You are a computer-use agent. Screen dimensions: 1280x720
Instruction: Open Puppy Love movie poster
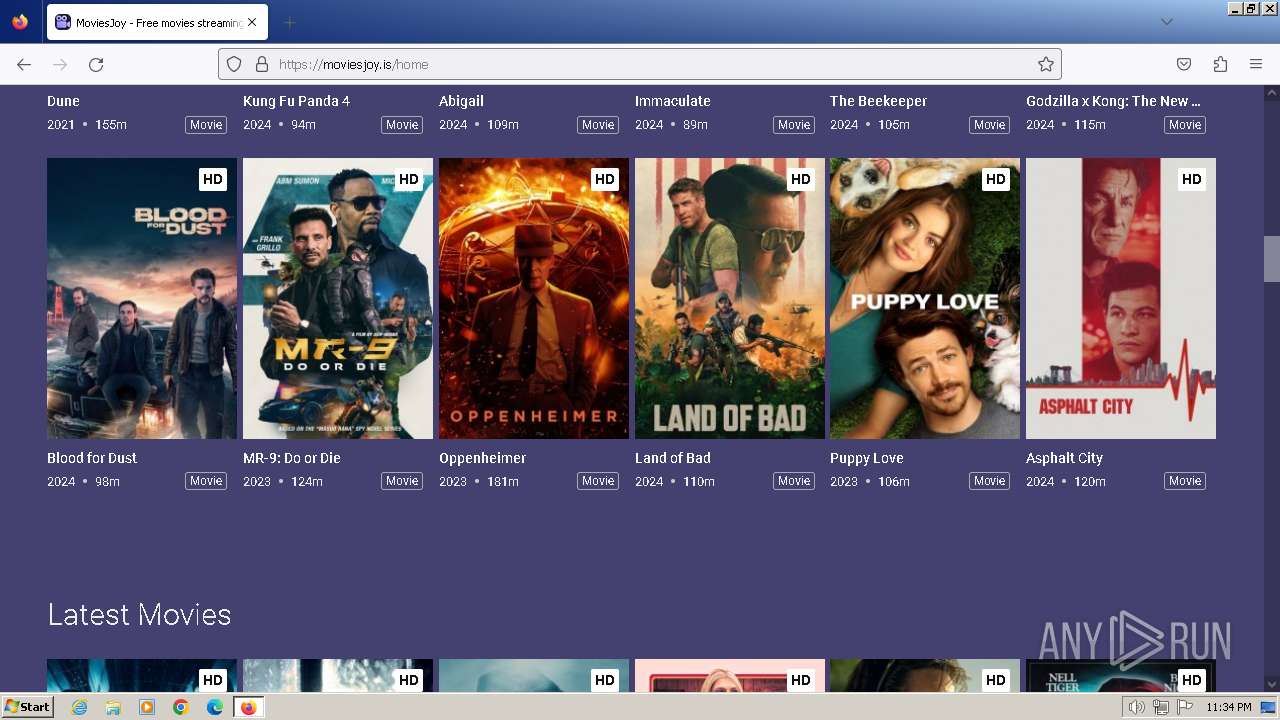925,298
